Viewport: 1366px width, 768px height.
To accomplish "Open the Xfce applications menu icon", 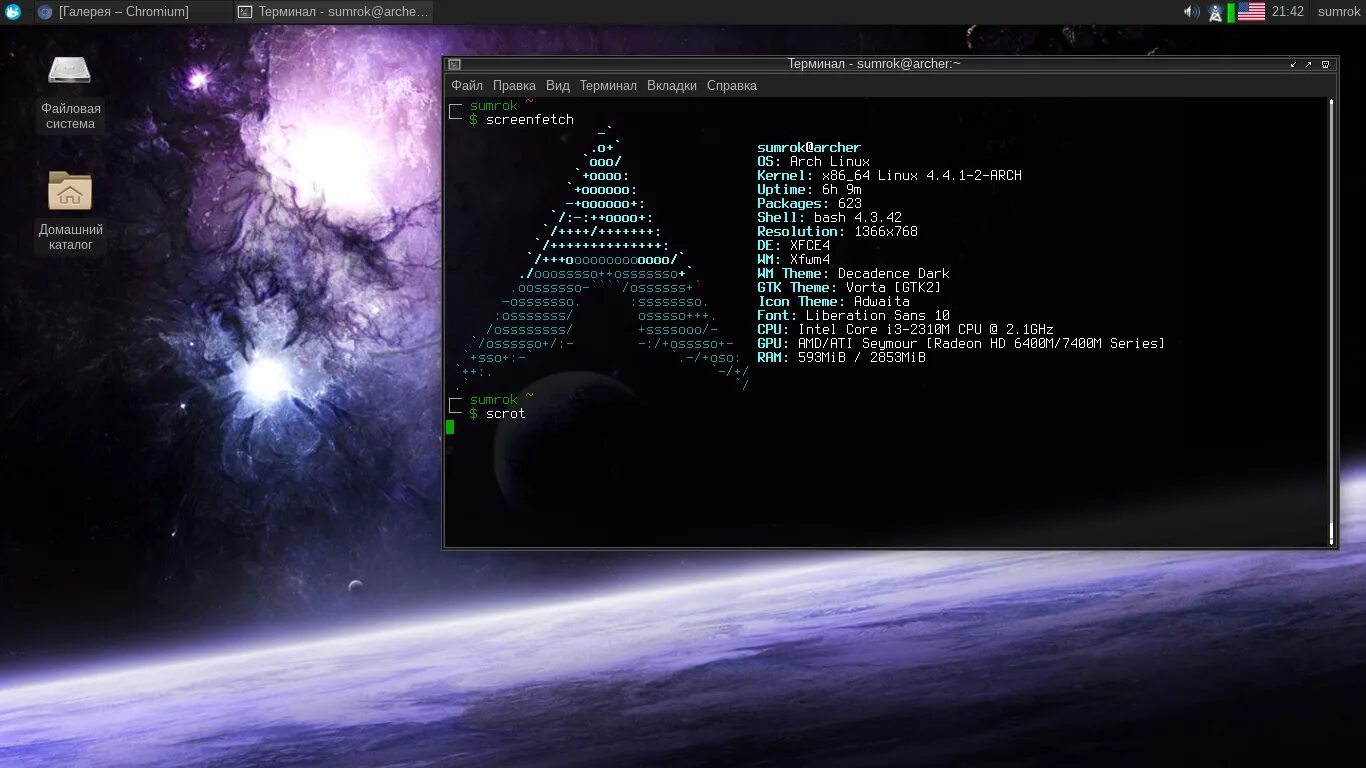I will (x=13, y=12).
